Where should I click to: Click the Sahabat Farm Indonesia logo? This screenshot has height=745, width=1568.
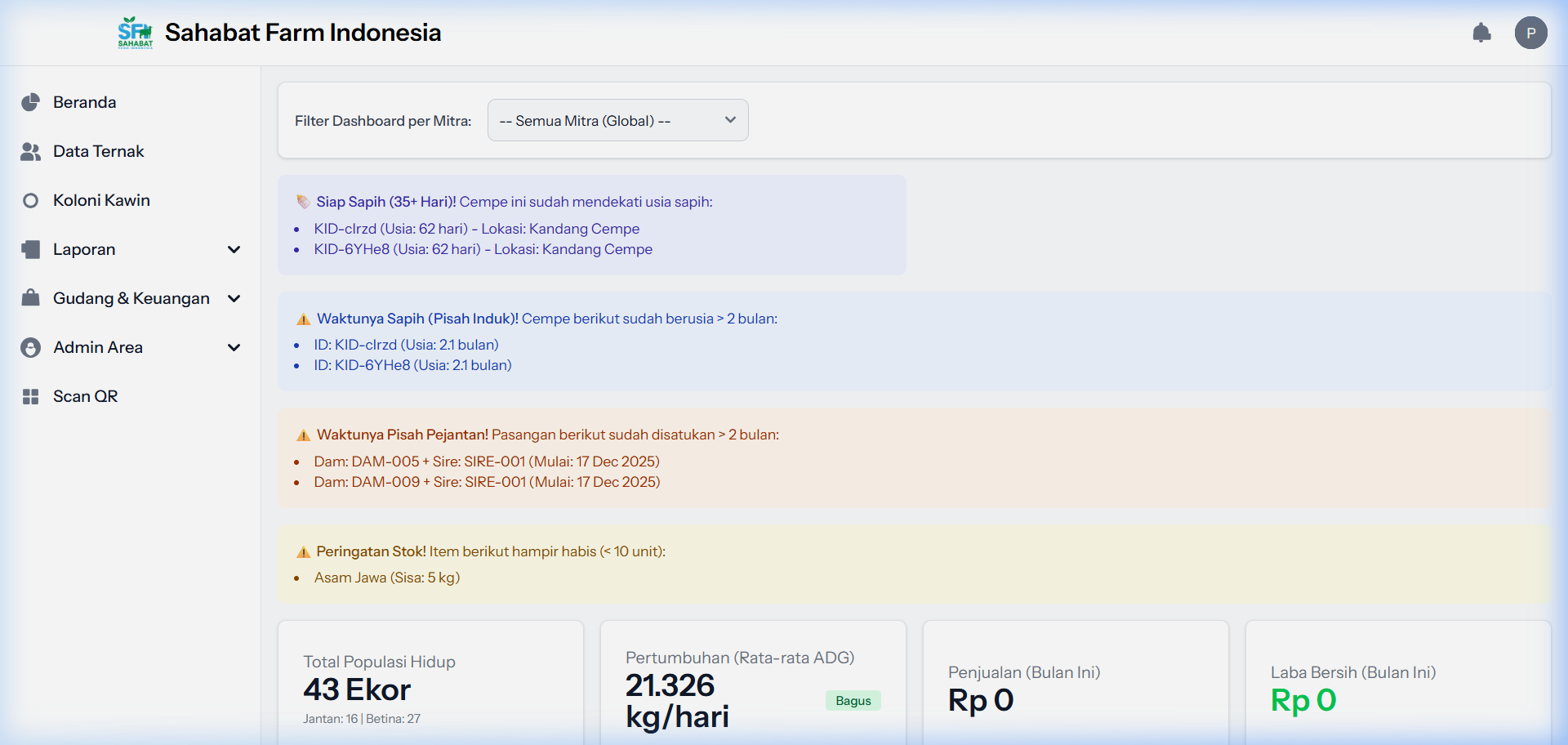point(136,33)
